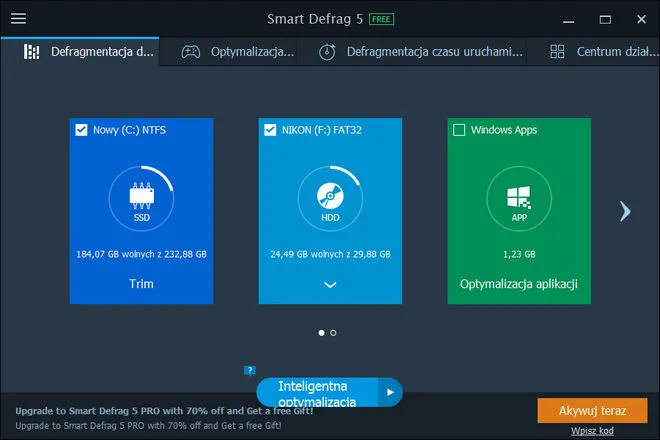Select the second page indicator dot
Viewport: 660px width, 440px height.
[333, 333]
